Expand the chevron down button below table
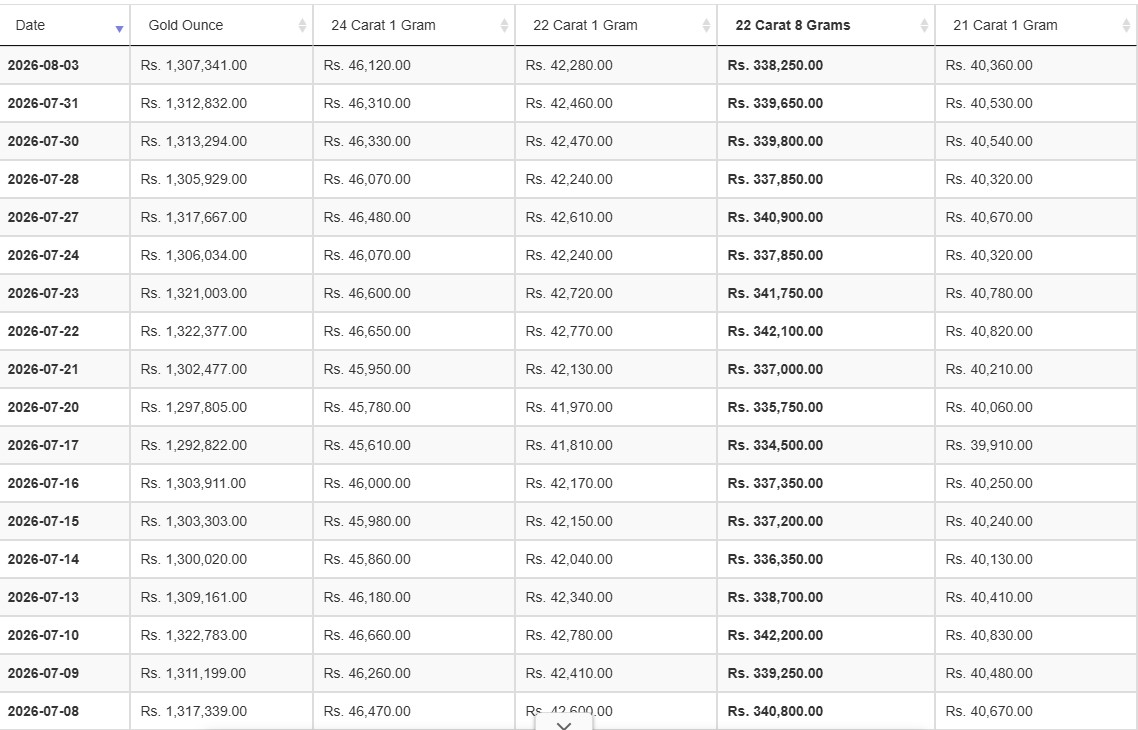The height and width of the screenshot is (730, 1138). 564,723
